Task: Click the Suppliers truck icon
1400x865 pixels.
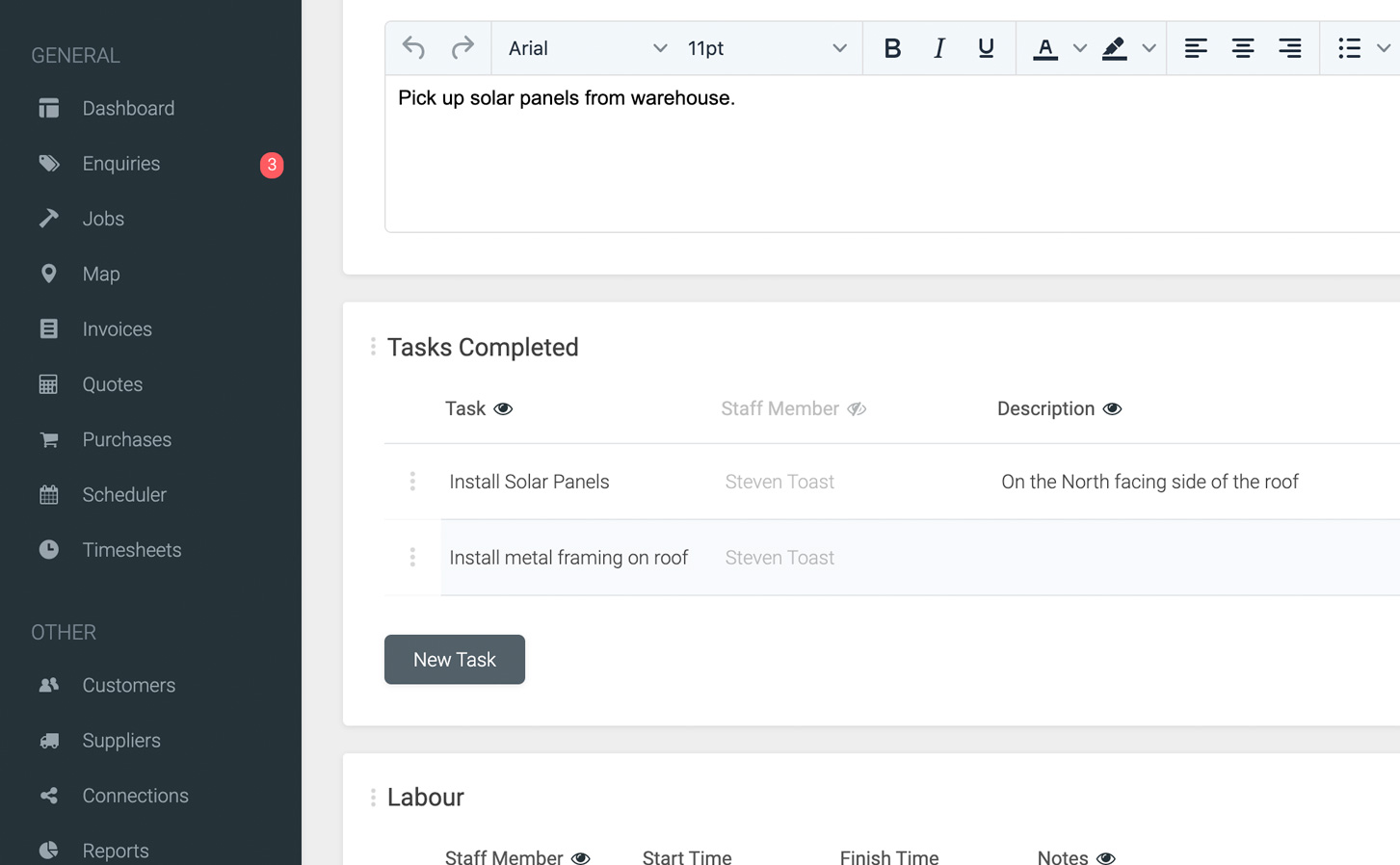Action: (x=48, y=741)
